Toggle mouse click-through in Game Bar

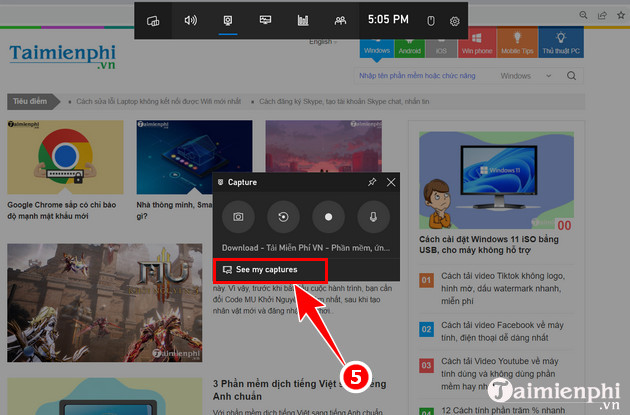(431, 20)
